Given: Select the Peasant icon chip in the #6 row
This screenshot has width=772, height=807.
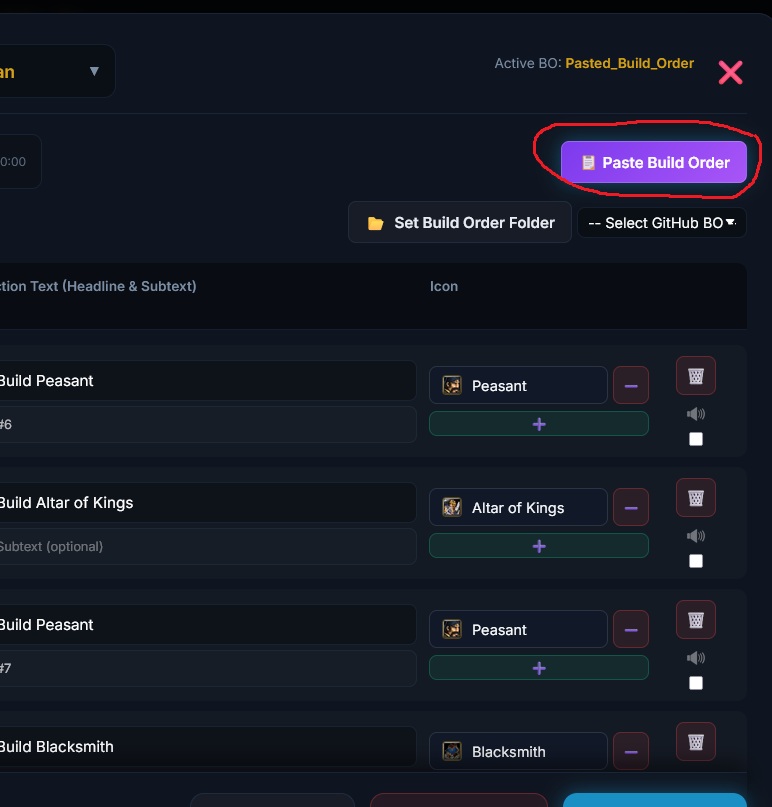Looking at the screenshot, I should (518, 385).
